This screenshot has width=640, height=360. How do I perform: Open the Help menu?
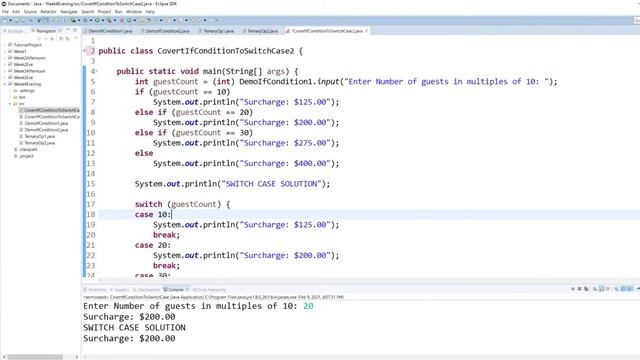150,12
